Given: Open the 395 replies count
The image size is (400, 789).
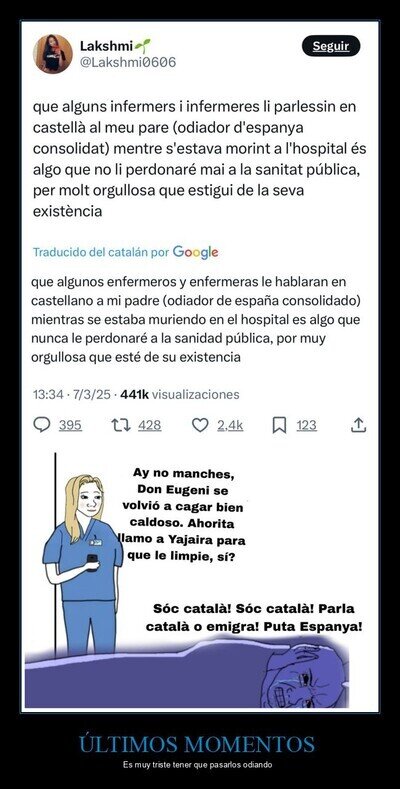Looking at the screenshot, I should click(x=70, y=425).
